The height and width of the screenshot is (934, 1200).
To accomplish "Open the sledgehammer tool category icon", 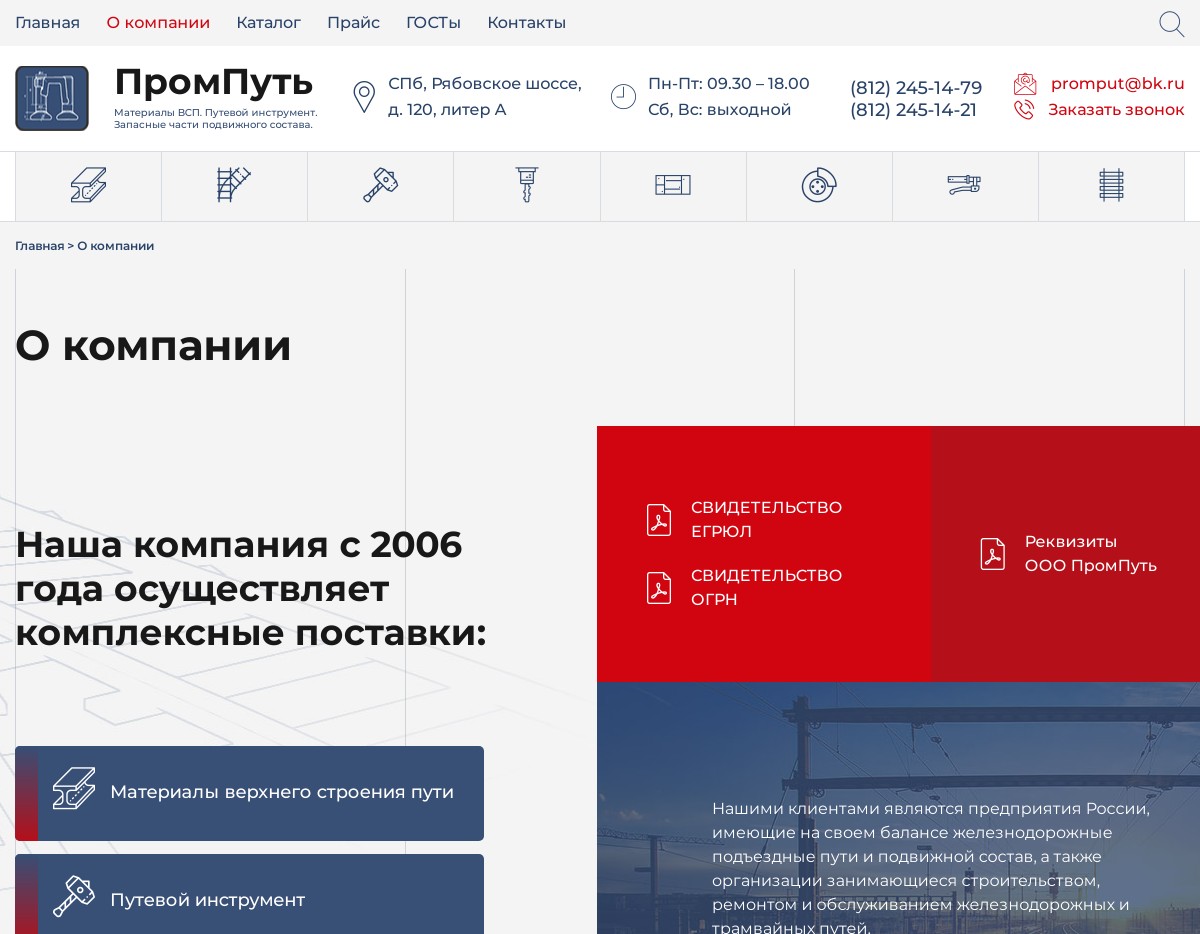I will 380,186.
